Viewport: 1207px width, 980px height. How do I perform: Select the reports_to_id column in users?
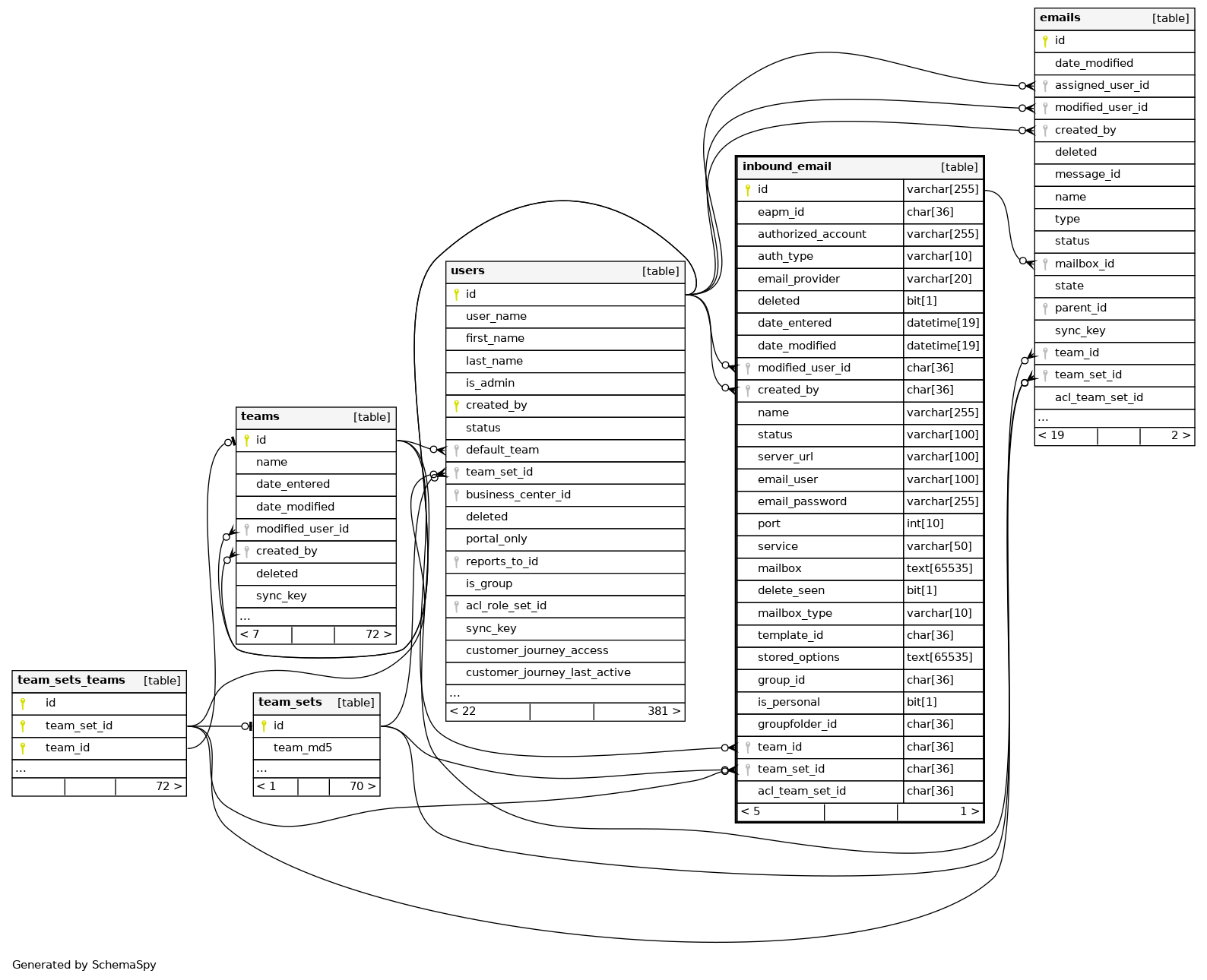(x=502, y=562)
